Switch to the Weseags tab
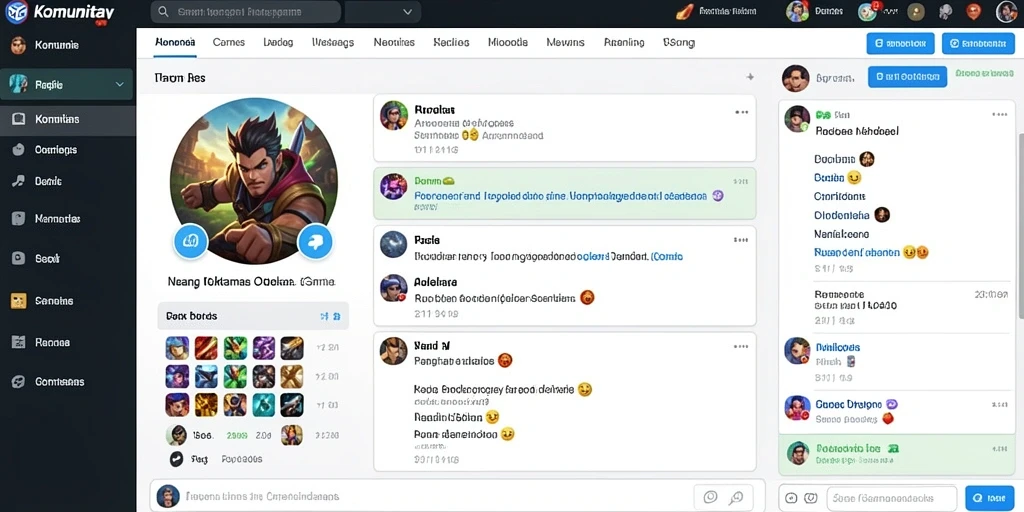 coord(333,42)
